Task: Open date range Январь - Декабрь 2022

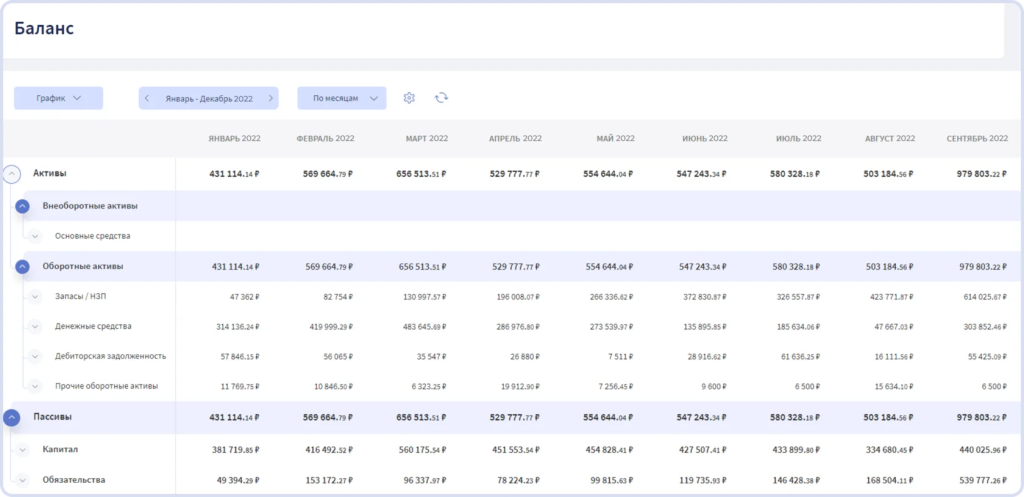Action: click(x=208, y=98)
